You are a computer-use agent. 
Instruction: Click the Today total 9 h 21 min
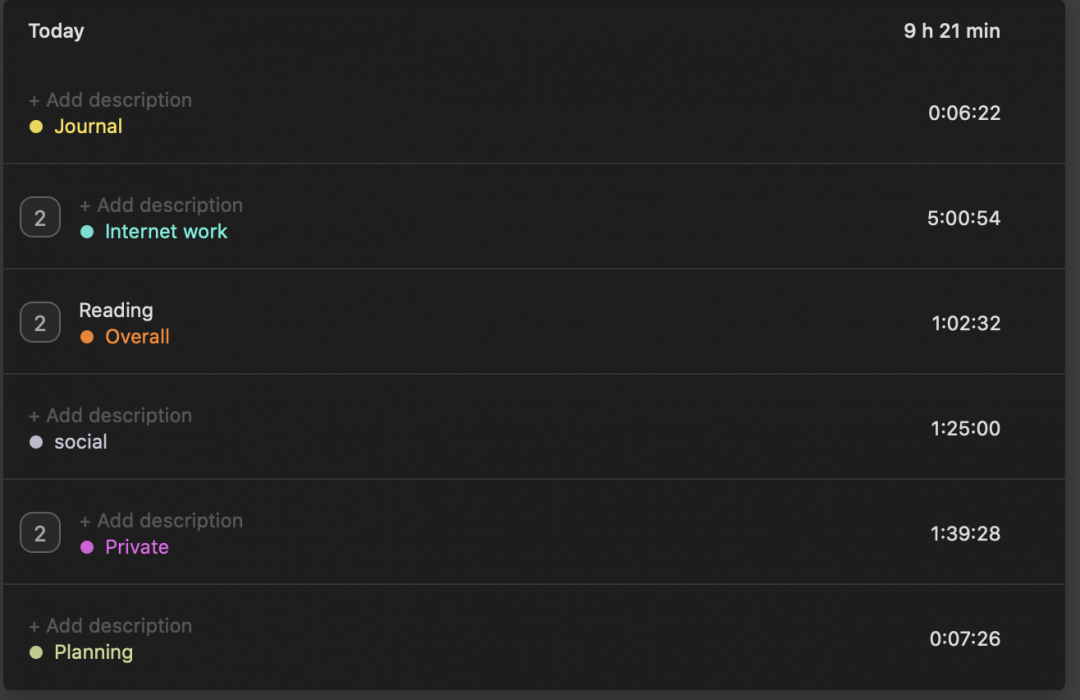[x=951, y=31]
